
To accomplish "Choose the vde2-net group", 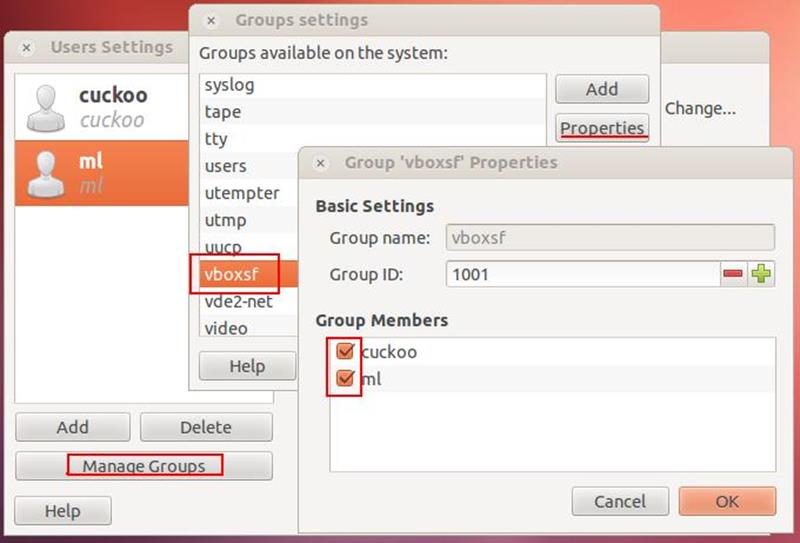I will pos(238,301).
